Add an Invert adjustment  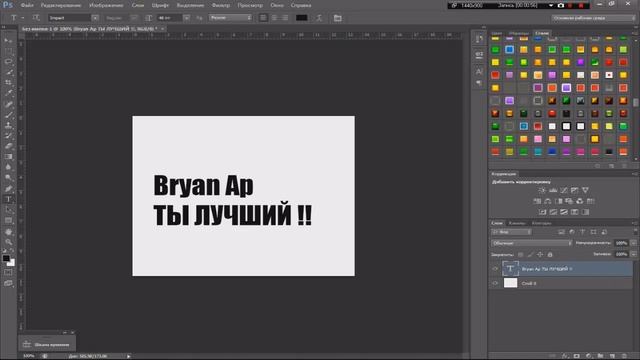[542, 212]
